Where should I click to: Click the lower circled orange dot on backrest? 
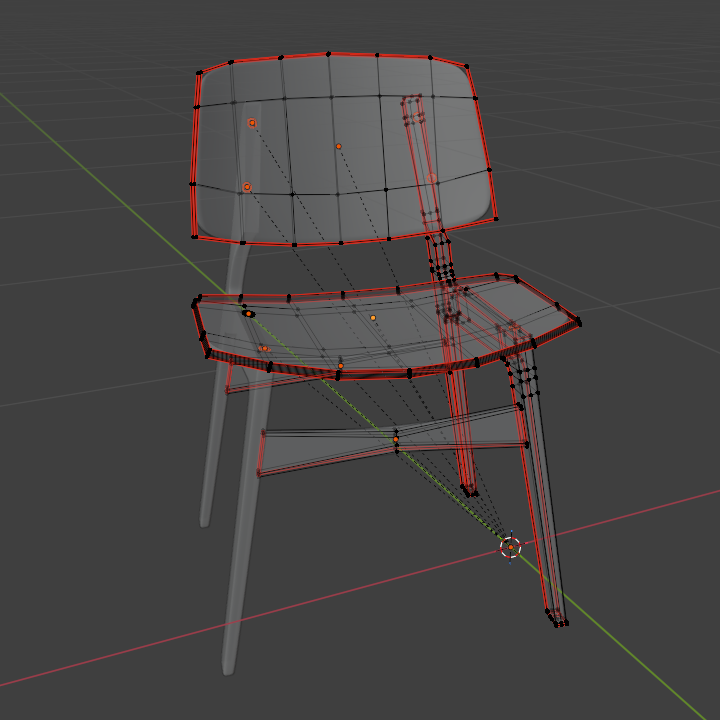[247, 187]
